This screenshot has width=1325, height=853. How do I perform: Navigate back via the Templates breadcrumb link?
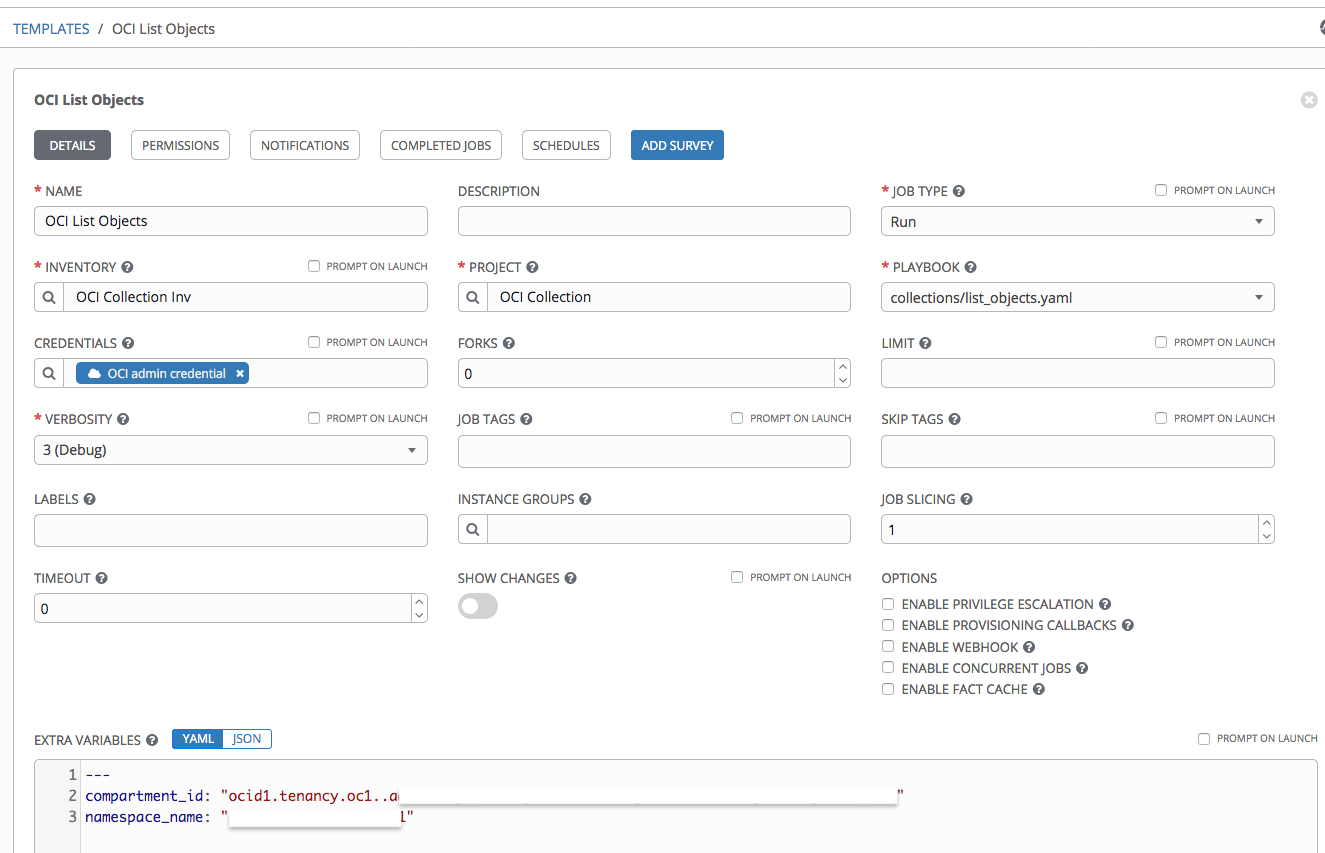[x=51, y=28]
